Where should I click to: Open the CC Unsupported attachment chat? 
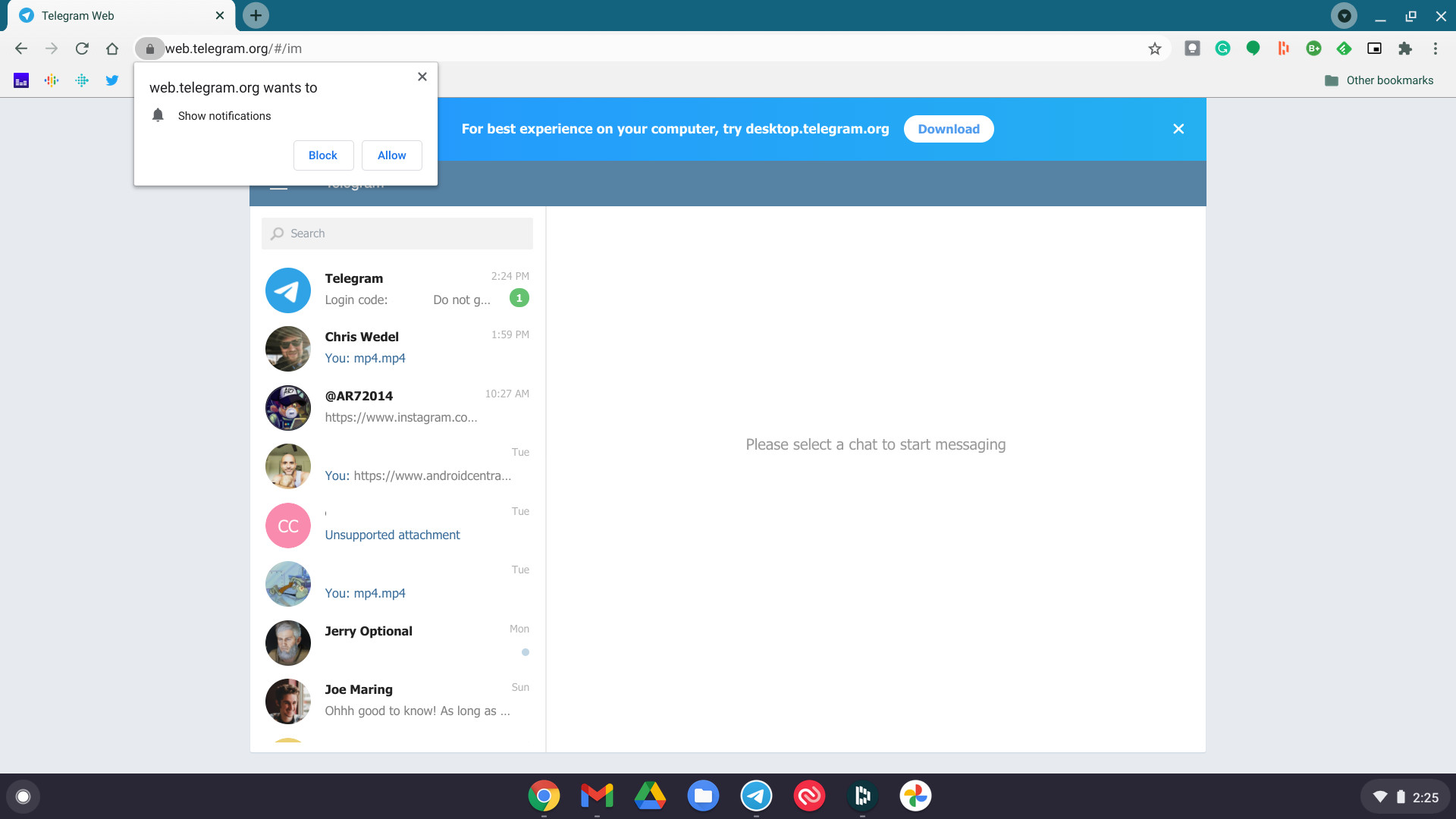(397, 525)
